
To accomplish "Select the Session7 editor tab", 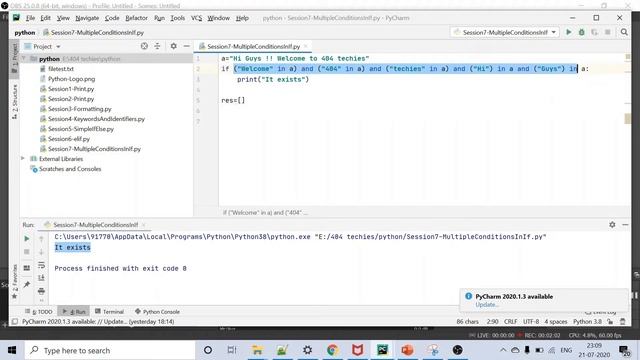I will pyautogui.click(x=253, y=46).
